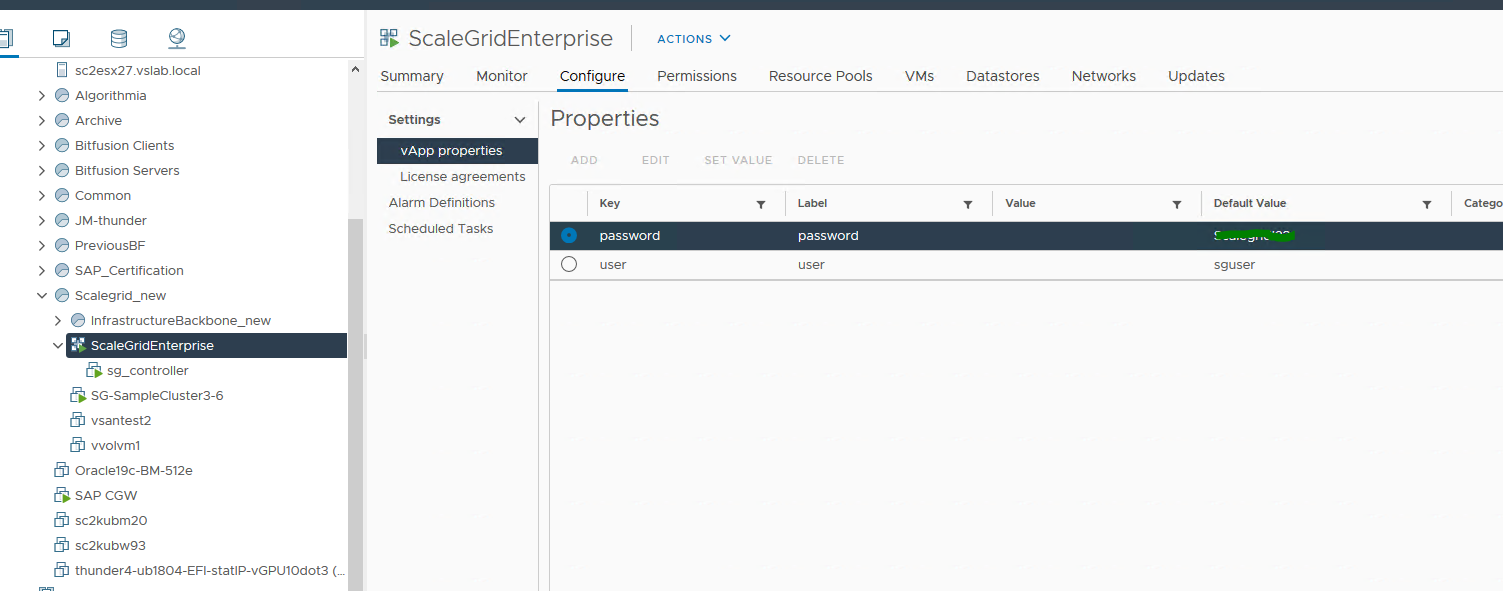
Task: Open License agreements settings
Action: (x=463, y=177)
